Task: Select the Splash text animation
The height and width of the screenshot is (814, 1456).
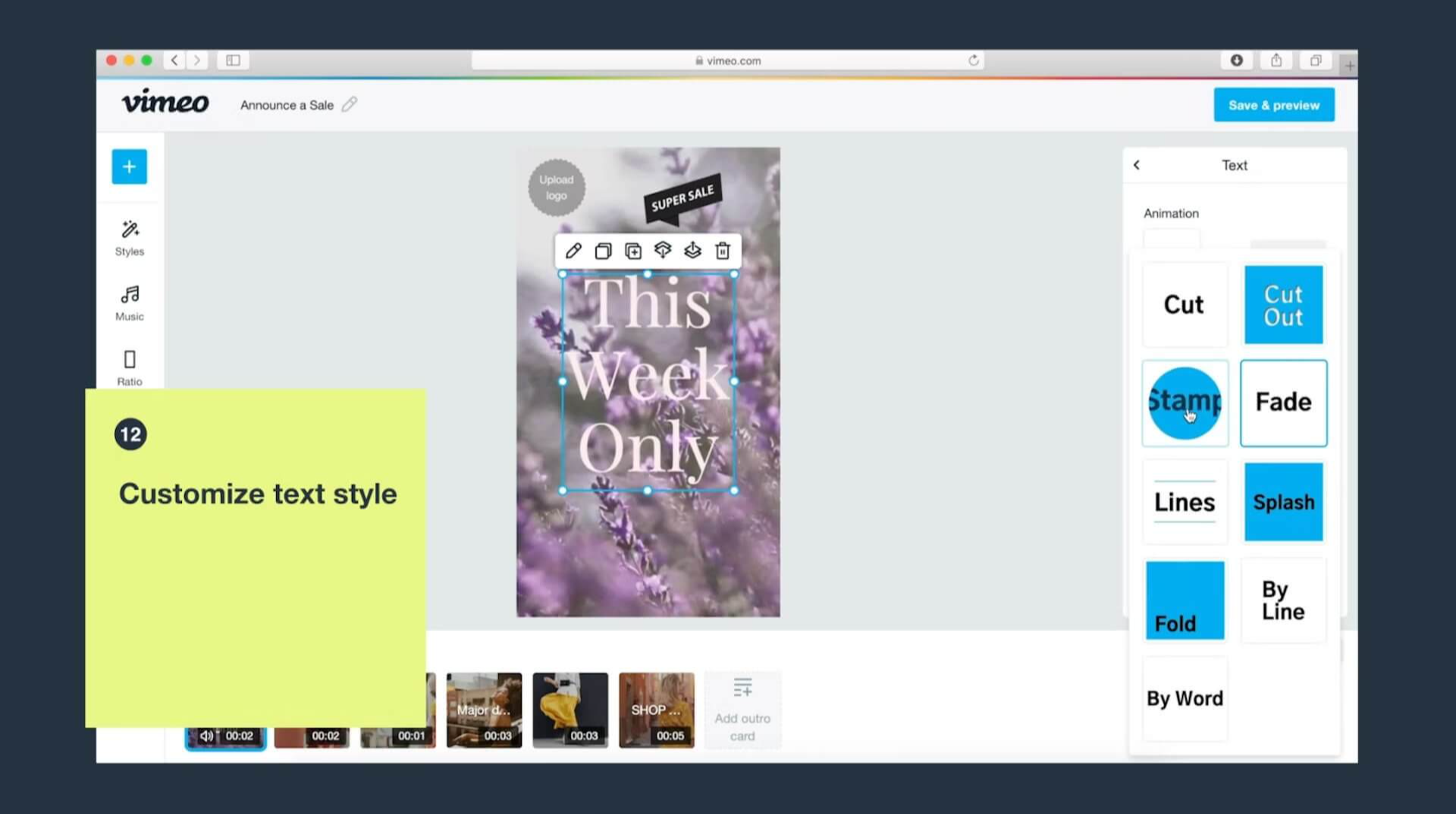Action: tap(1283, 501)
